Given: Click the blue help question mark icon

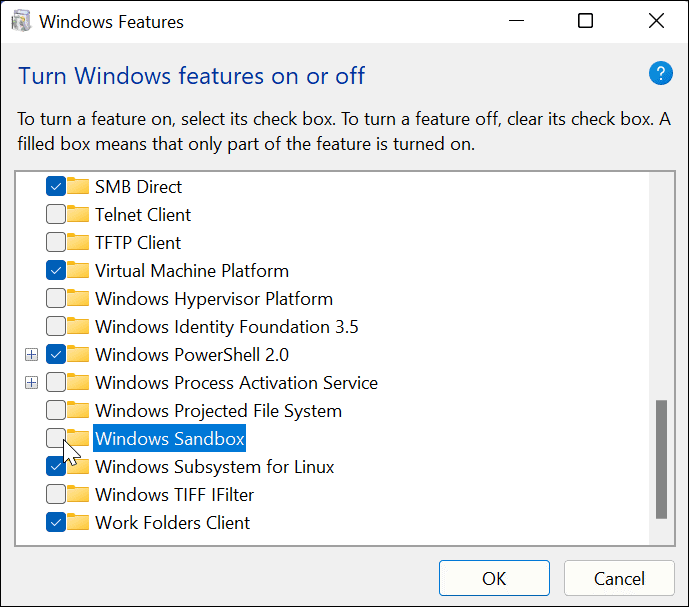Looking at the screenshot, I should click(660, 73).
